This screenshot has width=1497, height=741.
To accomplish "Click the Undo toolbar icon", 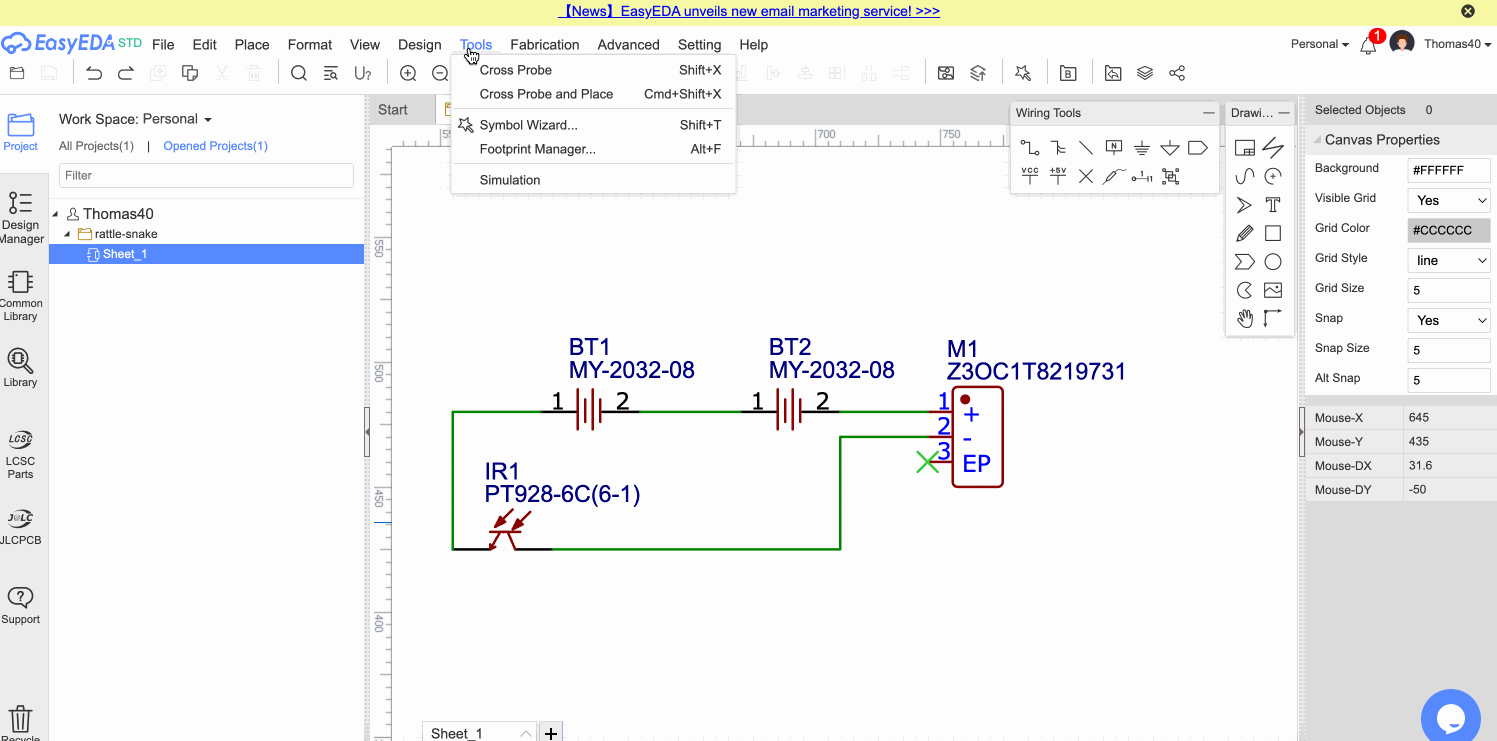I will pyautogui.click(x=94, y=73).
